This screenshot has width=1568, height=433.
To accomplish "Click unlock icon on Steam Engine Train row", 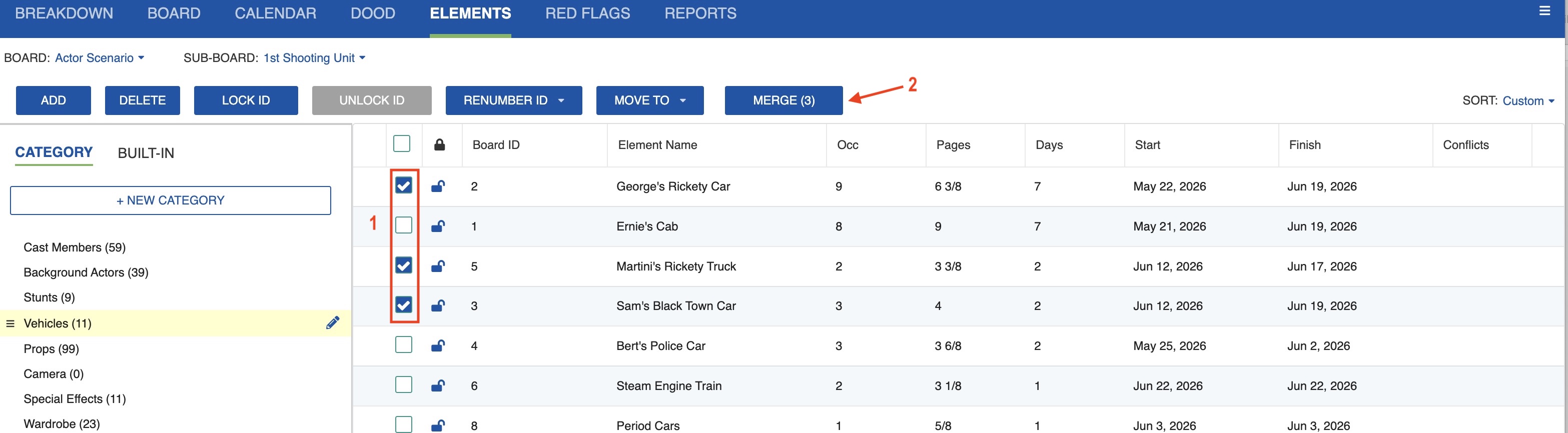I will coord(438,385).
